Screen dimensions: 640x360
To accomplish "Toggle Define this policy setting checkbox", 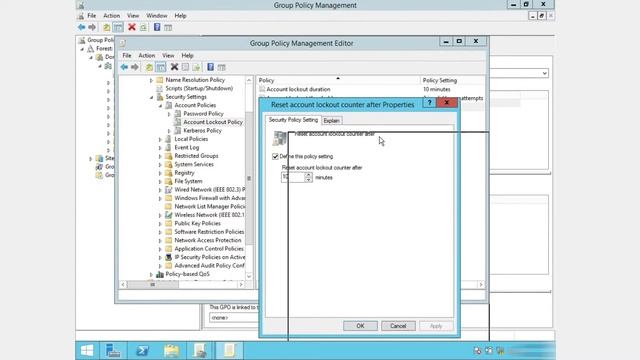I will pos(275,156).
